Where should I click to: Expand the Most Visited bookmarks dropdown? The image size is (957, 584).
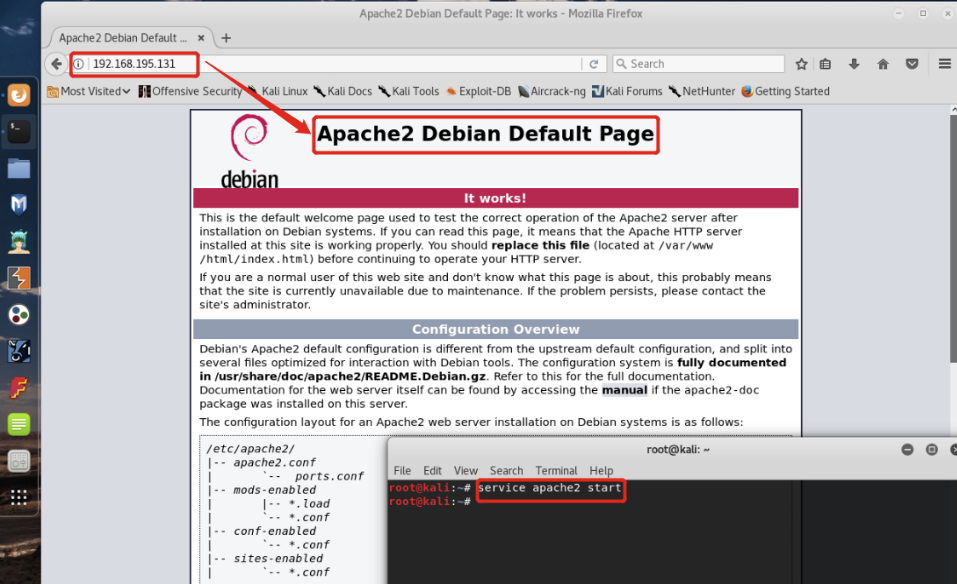89,92
